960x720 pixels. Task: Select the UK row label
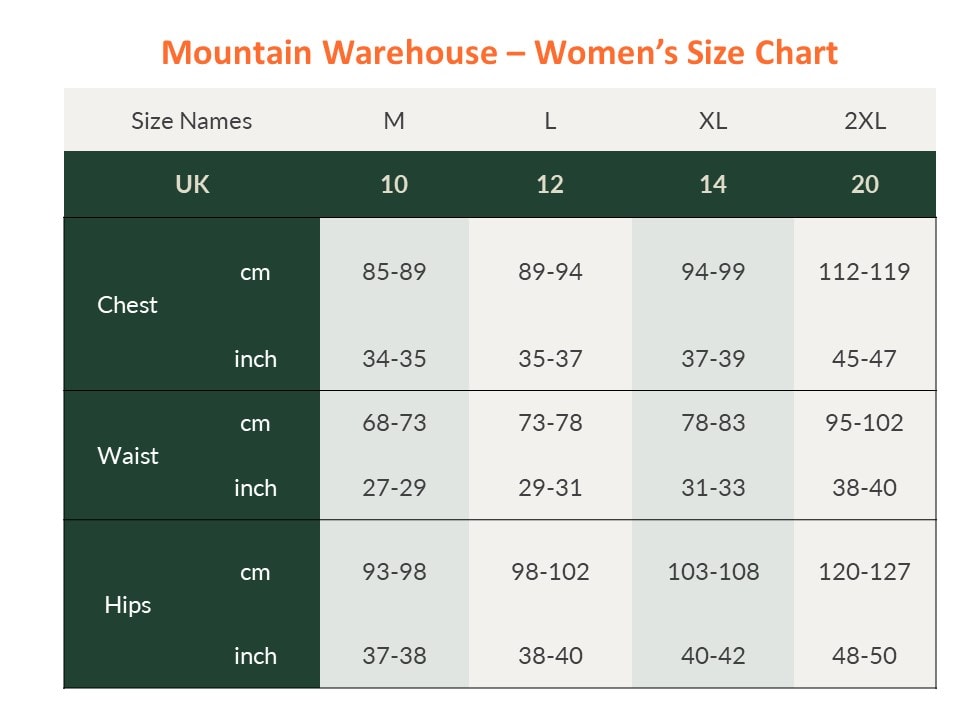pos(191,184)
